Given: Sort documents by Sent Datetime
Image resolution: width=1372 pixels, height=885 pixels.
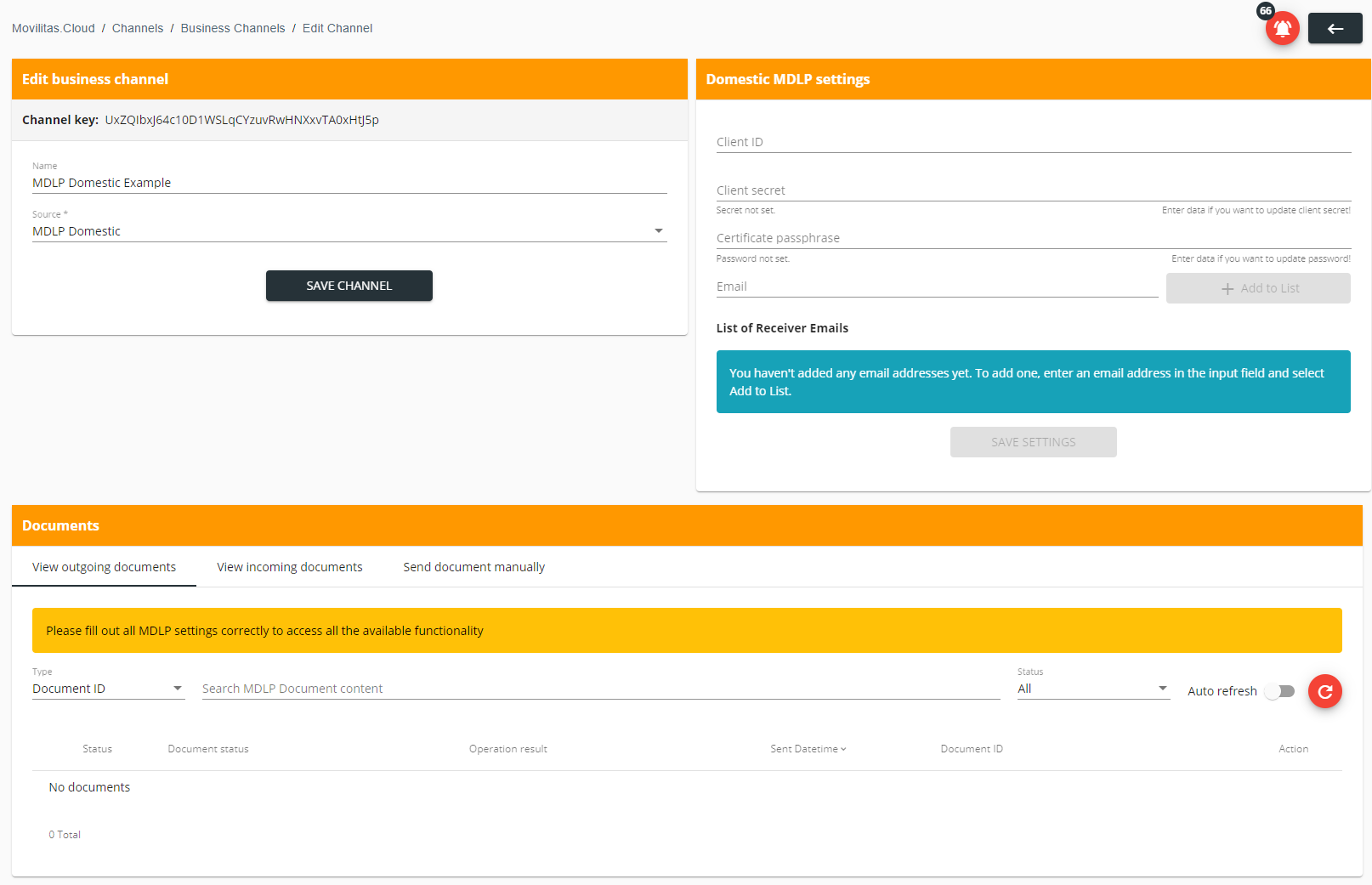Looking at the screenshot, I should [x=807, y=749].
